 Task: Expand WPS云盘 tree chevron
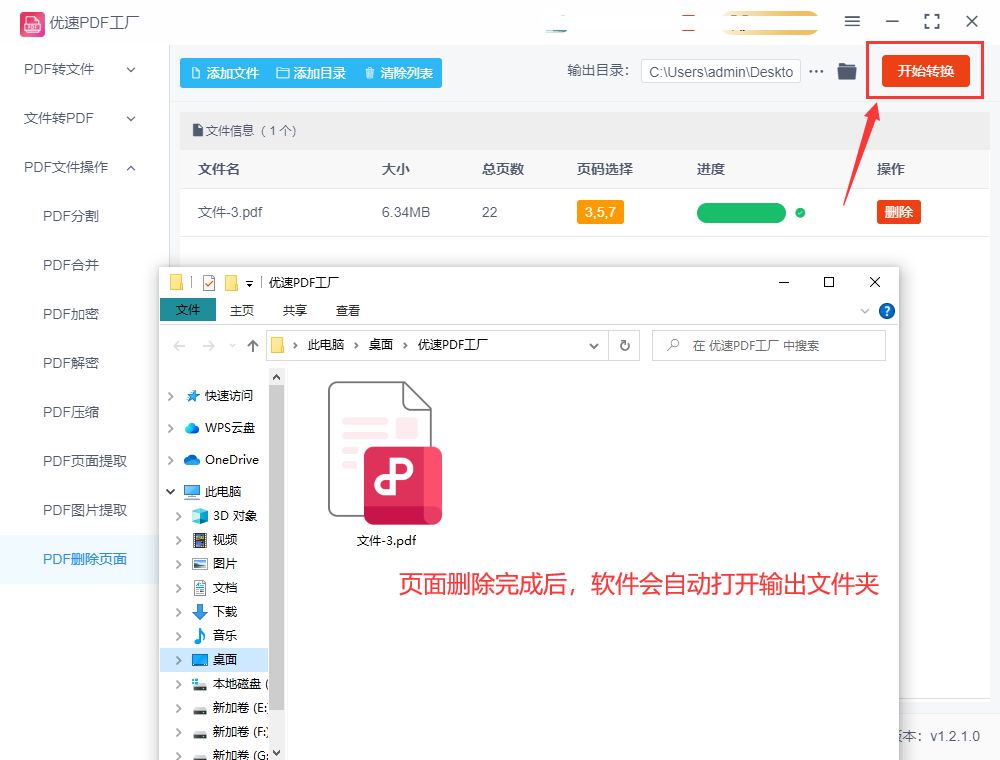[x=170, y=428]
